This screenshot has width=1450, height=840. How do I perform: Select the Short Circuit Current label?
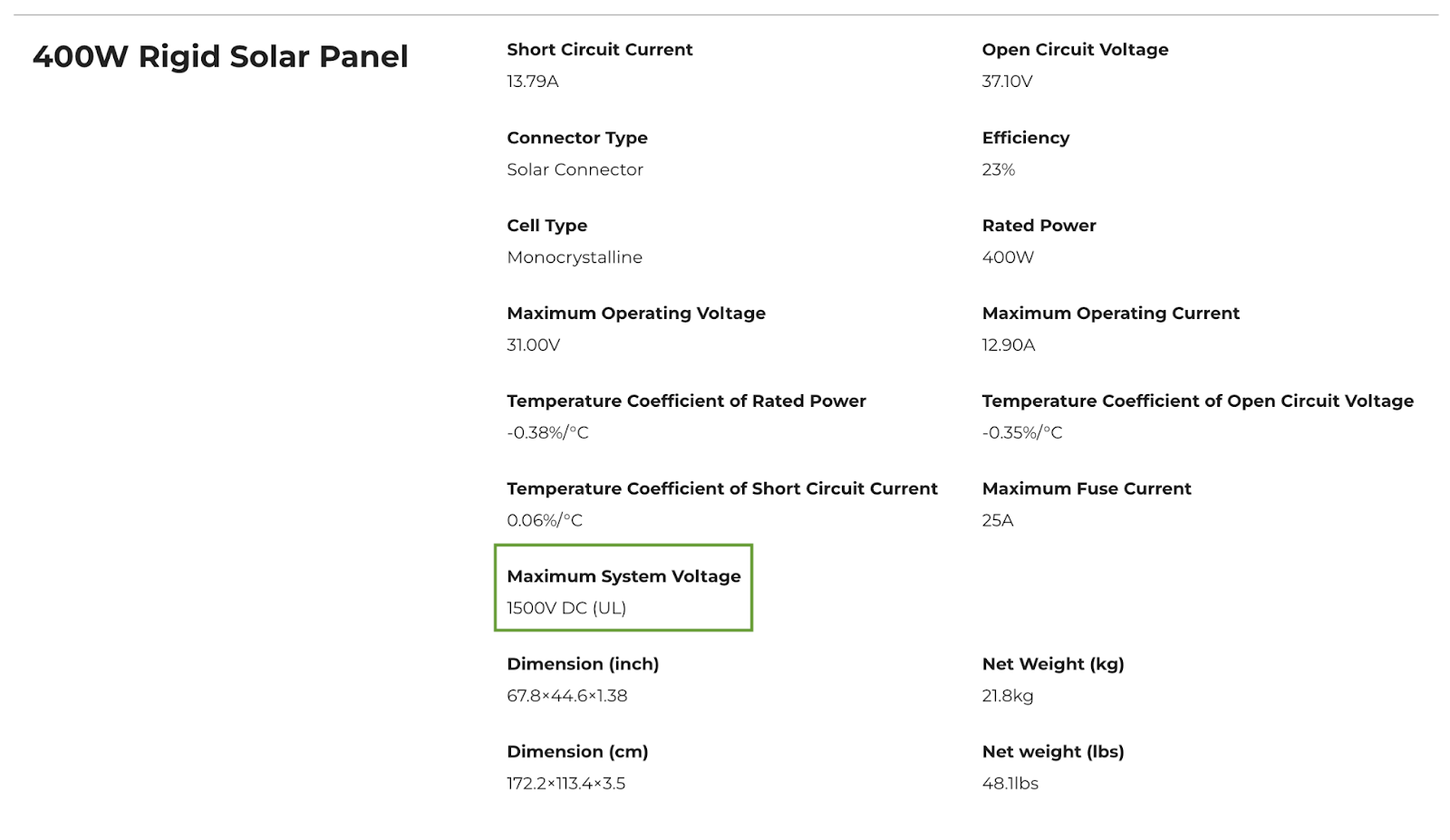point(599,50)
